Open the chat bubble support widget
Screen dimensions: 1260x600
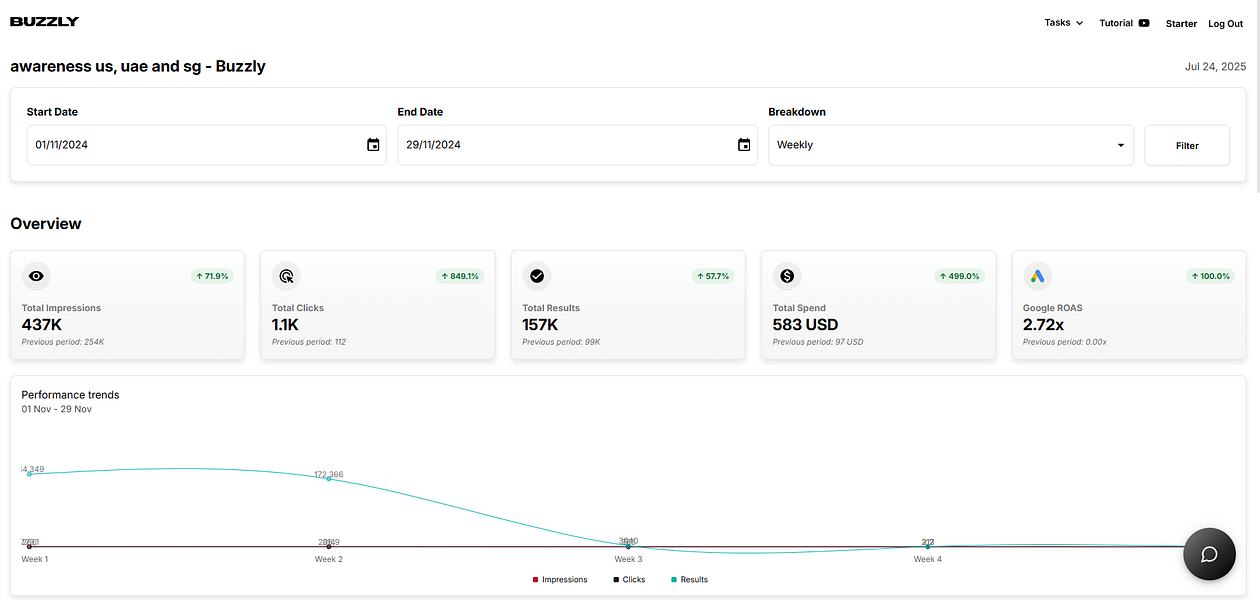click(x=1209, y=554)
